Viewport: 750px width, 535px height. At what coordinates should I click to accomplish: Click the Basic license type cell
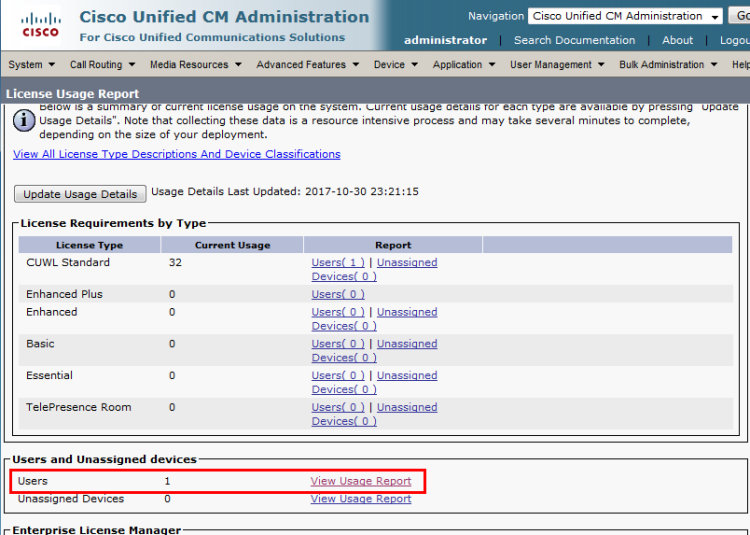[x=40, y=344]
